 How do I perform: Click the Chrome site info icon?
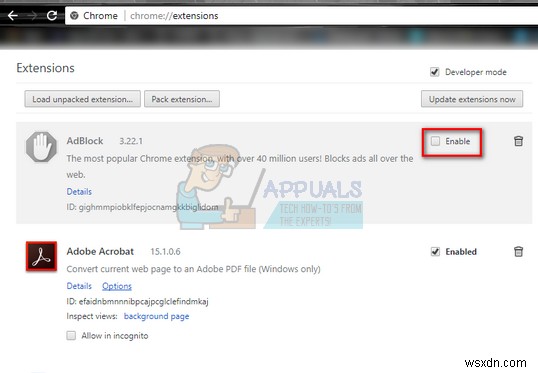pos(74,16)
